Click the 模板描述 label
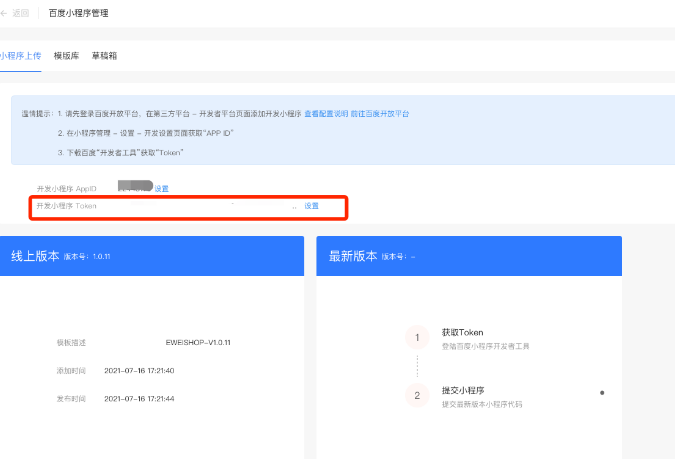This screenshot has width=675, height=459. pyautogui.click(x=71, y=342)
